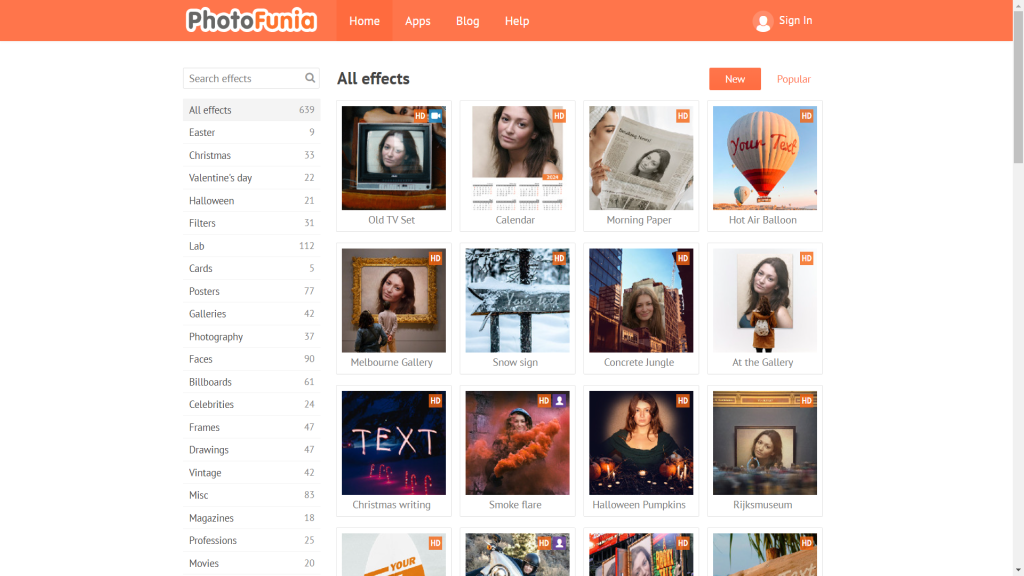Click the PhotoFunia logo

251,20
